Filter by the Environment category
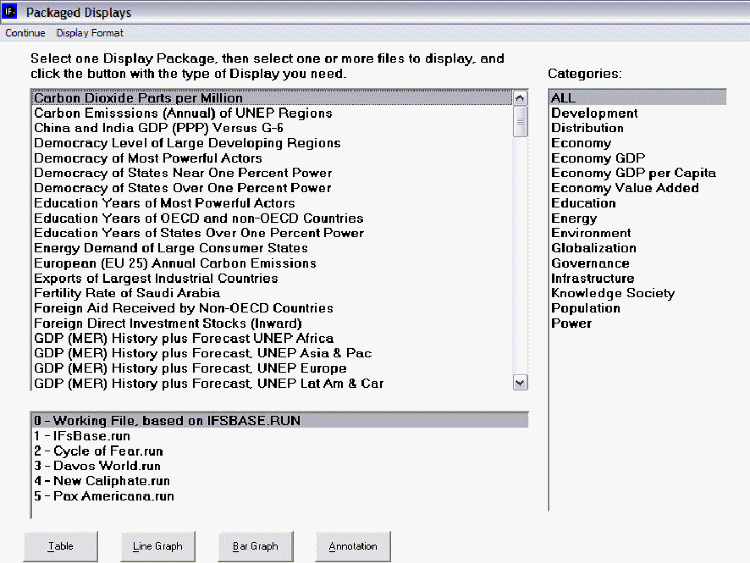Screen dimensions: 750x563 point(591,233)
